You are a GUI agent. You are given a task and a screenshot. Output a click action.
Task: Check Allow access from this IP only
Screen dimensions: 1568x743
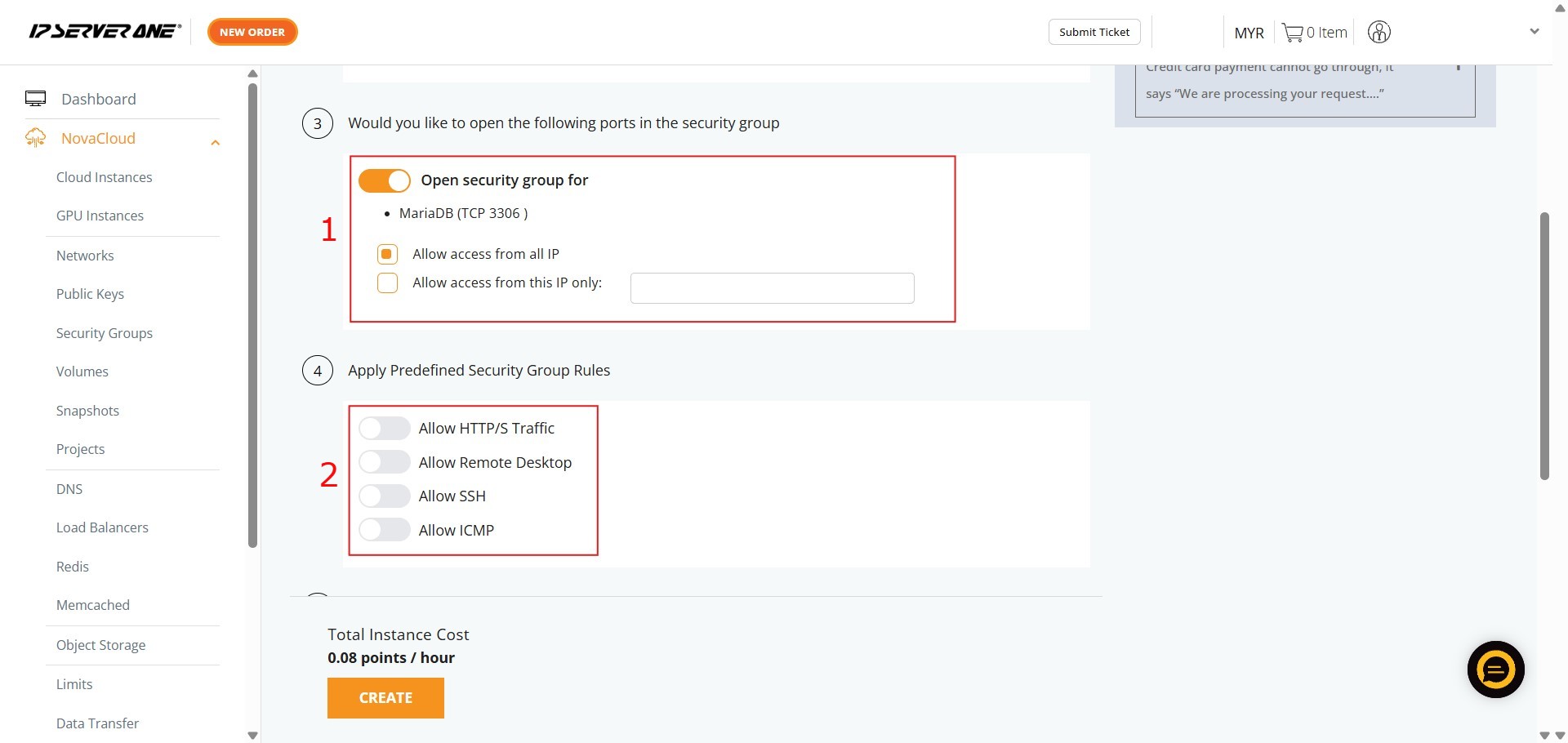pos(387,283)
